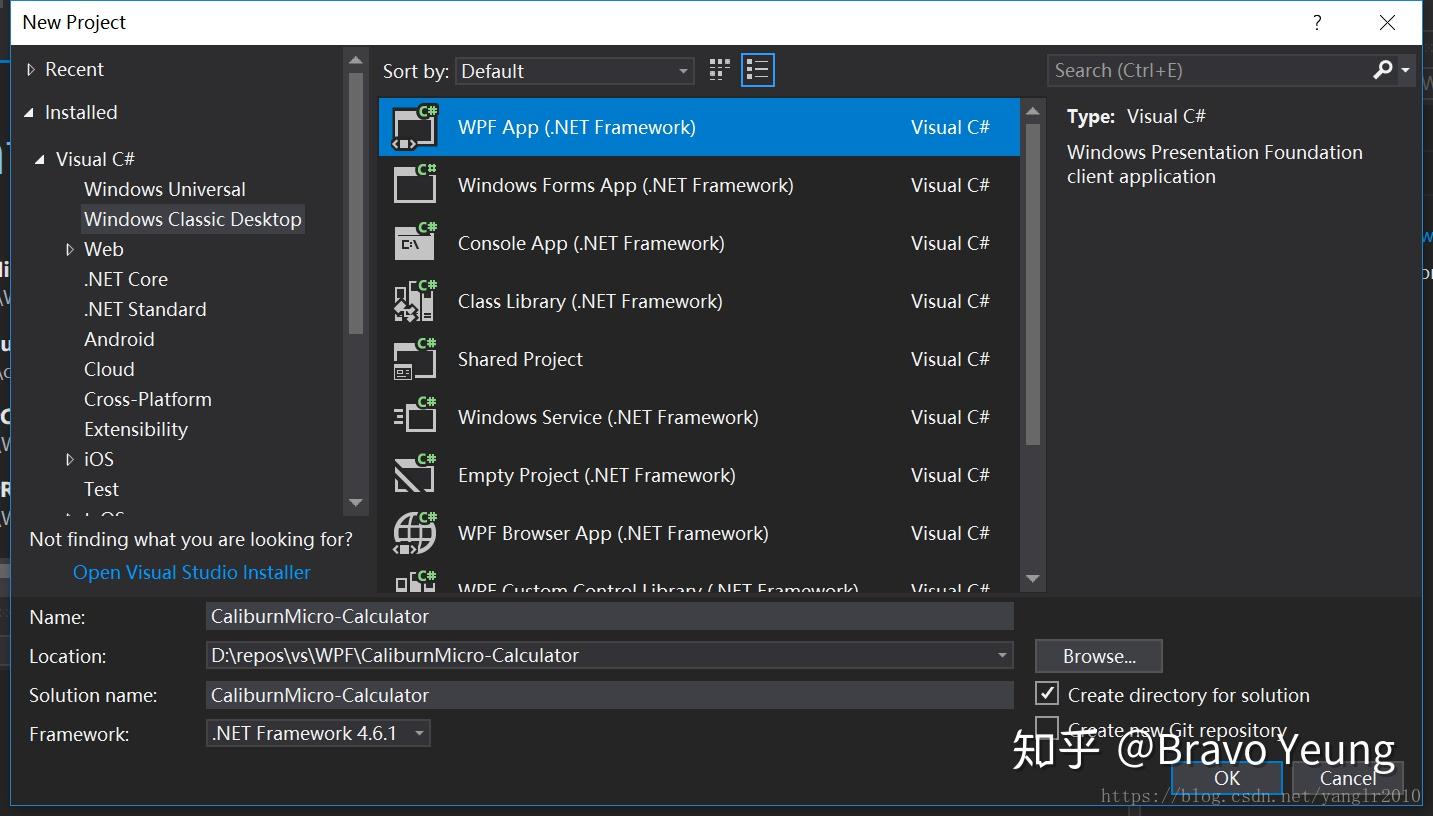Select 'Console App (.NET Framework)' text
The width and height of the screenshot is (1433, 816).
click(x=591, y=243)
